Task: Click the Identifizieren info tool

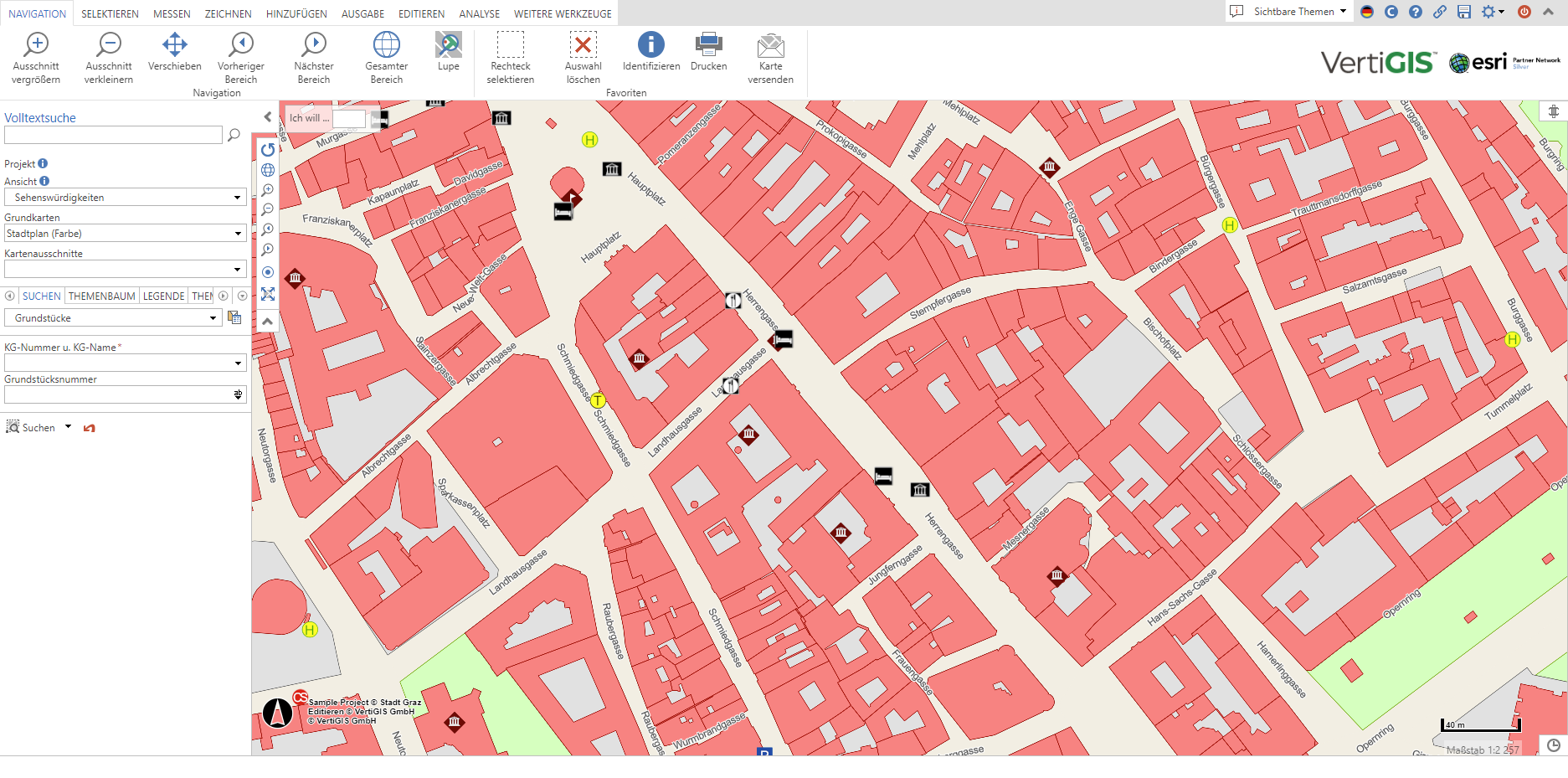Action: [650, 52]
